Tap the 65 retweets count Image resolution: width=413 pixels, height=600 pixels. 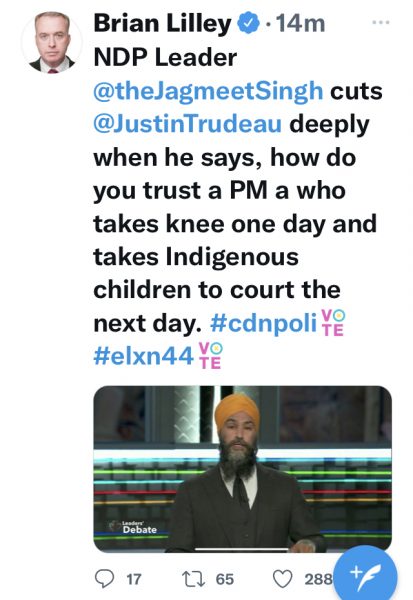tap(225, 579)
